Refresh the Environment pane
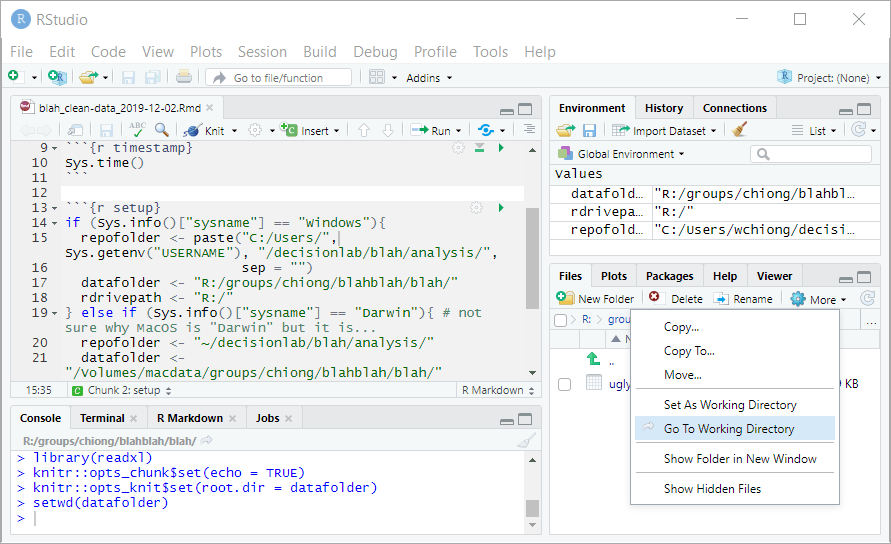The width and height of the screenshot is (891, 544). pyautogui.click(x=859, y=130)
